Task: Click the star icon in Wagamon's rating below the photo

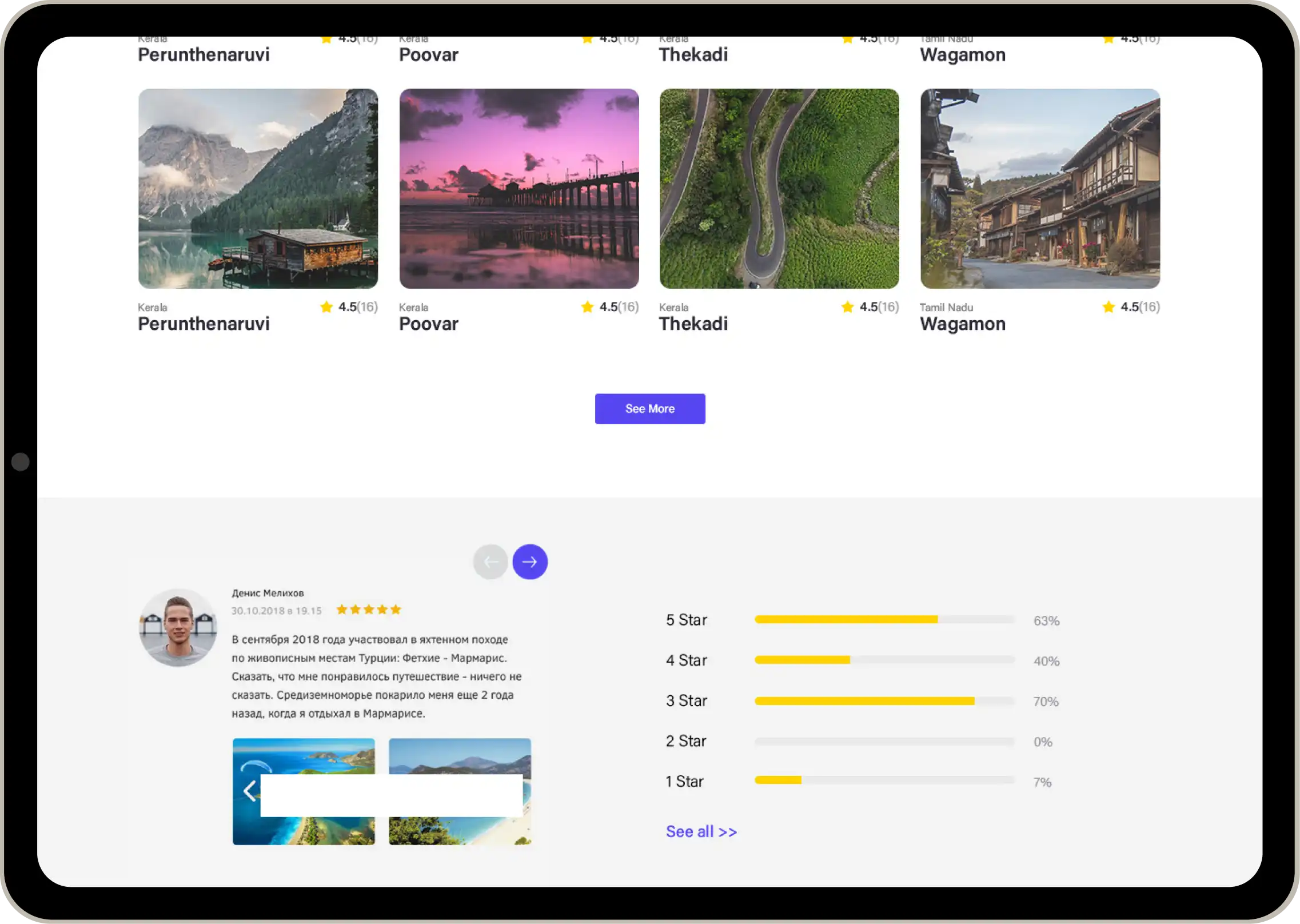Action: click(x=1108, y=307)
